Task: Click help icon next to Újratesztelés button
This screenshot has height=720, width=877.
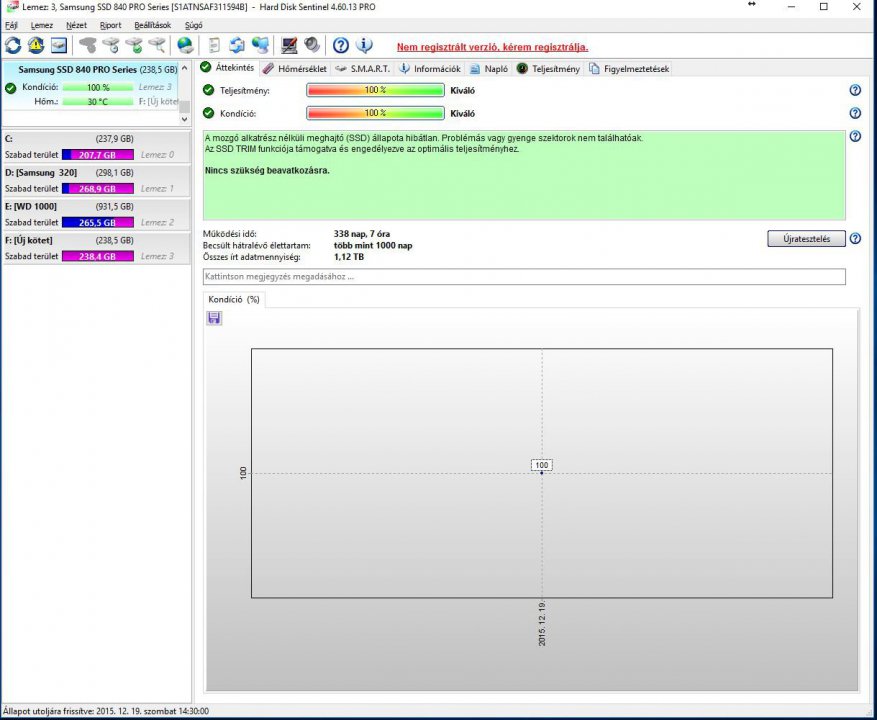Action: coord(855,238)
